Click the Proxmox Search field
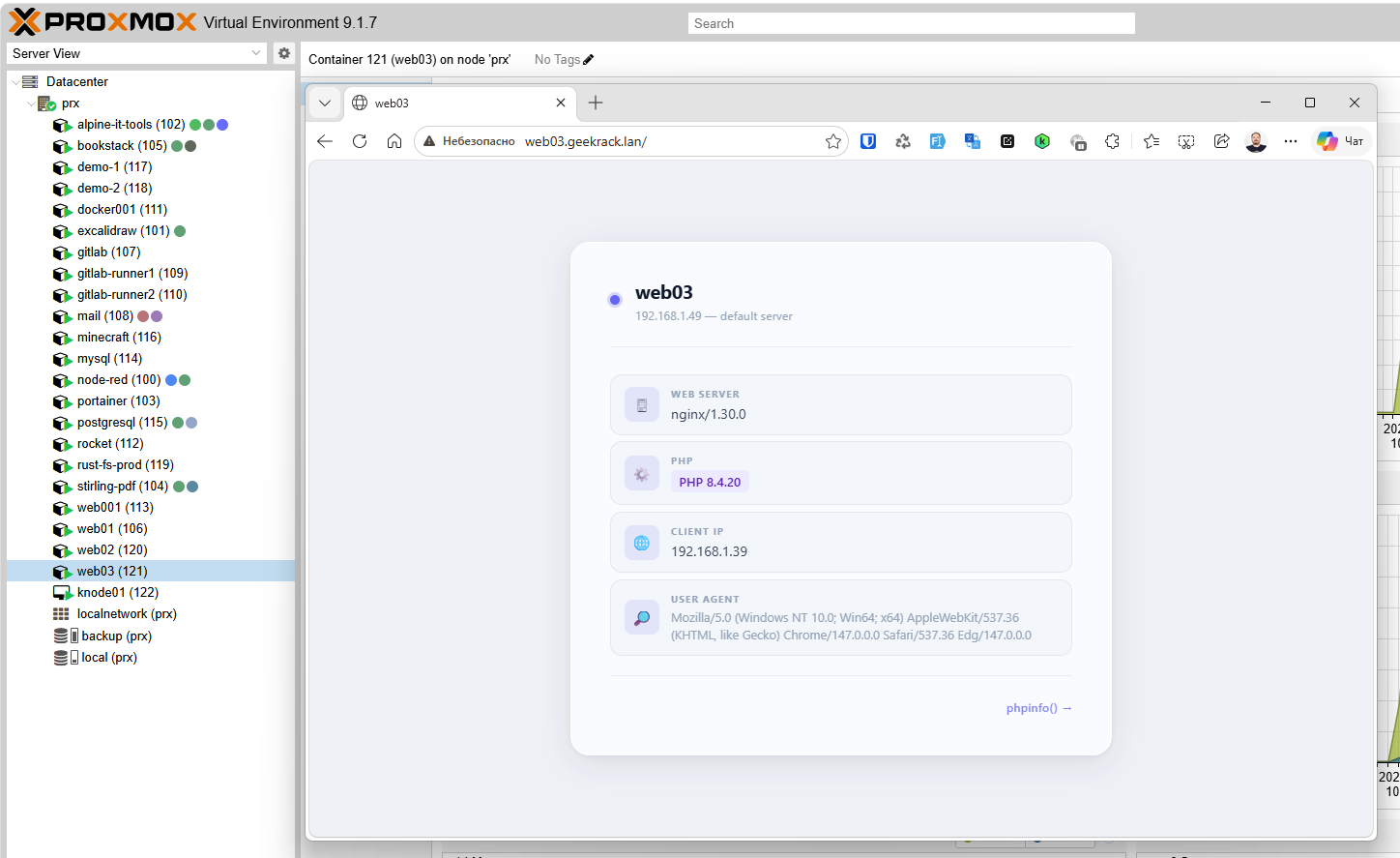This screenshot has width=1400, height=858. [x=911, y=23]
